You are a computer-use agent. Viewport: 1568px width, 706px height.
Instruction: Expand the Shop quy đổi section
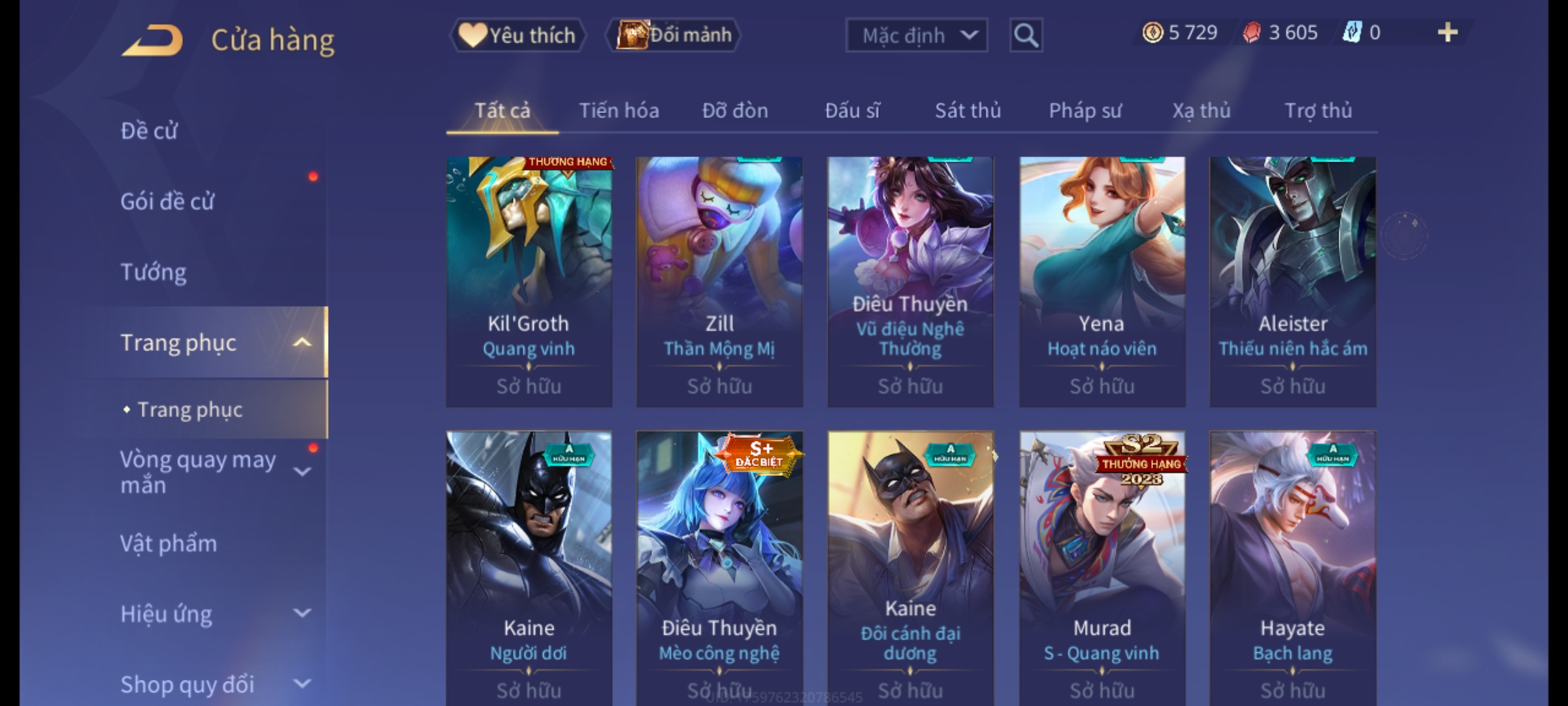click(x=302, y=684)
